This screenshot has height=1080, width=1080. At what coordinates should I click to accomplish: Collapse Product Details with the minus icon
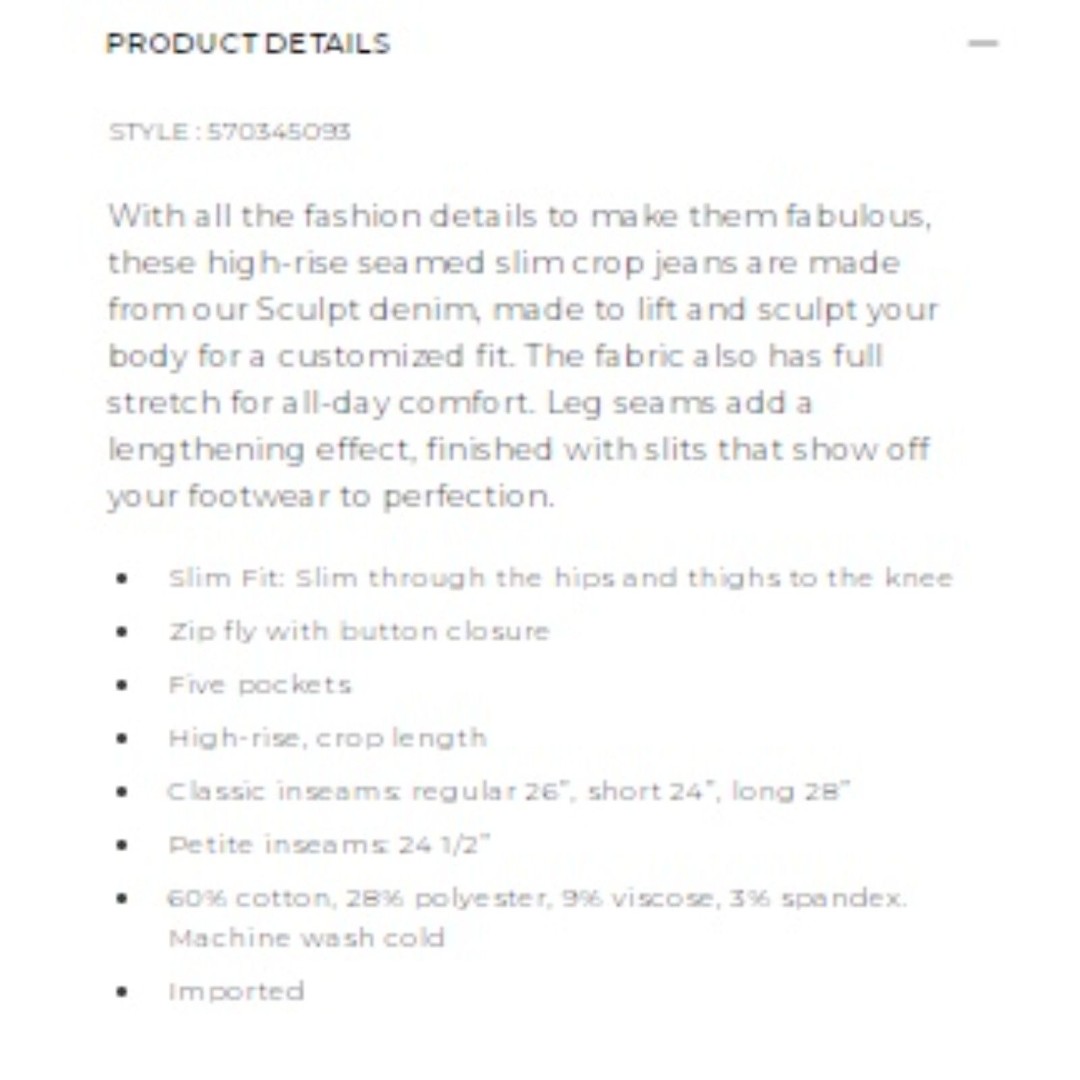coord(983,43)
